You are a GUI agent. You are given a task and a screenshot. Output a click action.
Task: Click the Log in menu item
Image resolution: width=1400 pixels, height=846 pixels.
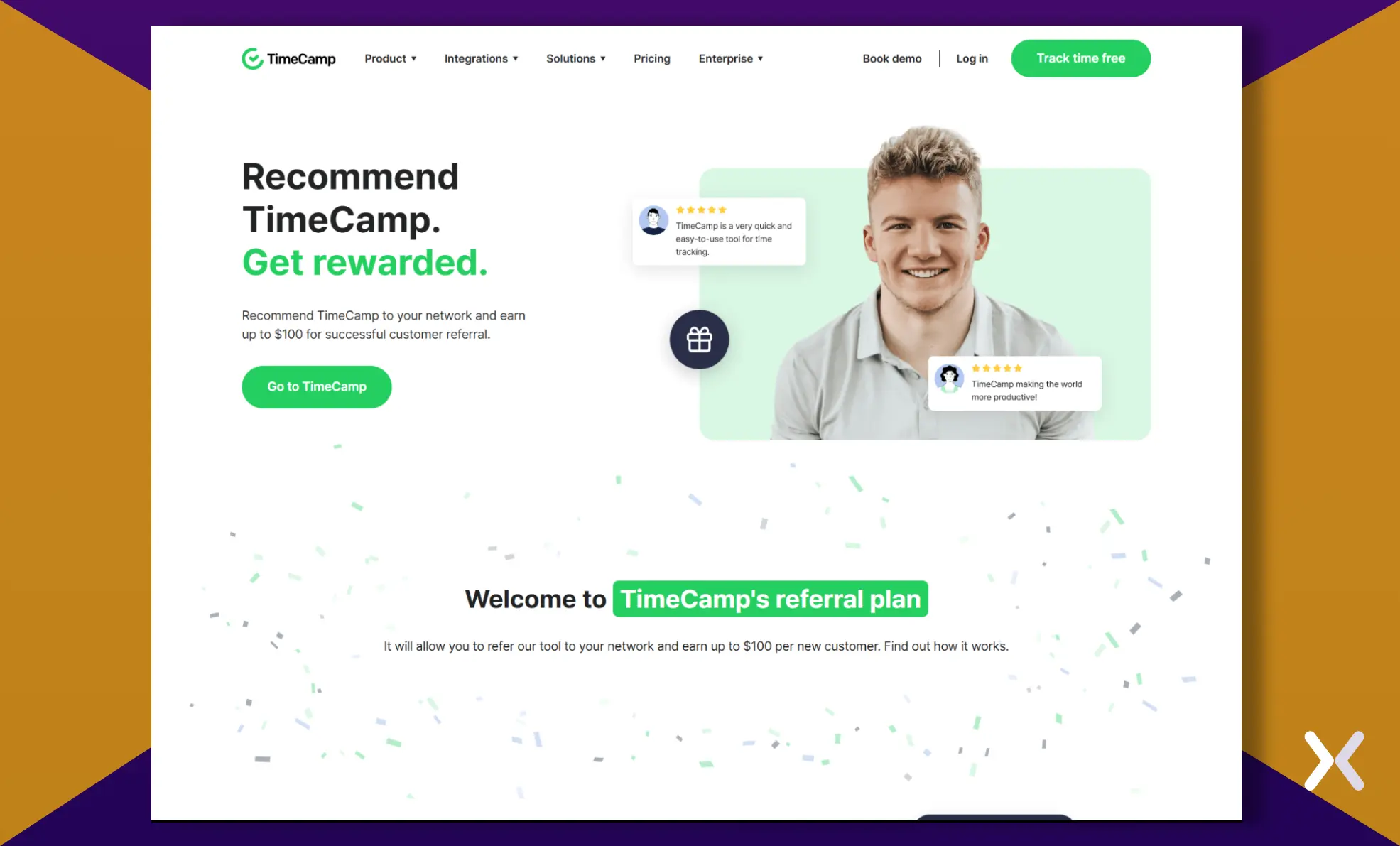pos(971,58)
